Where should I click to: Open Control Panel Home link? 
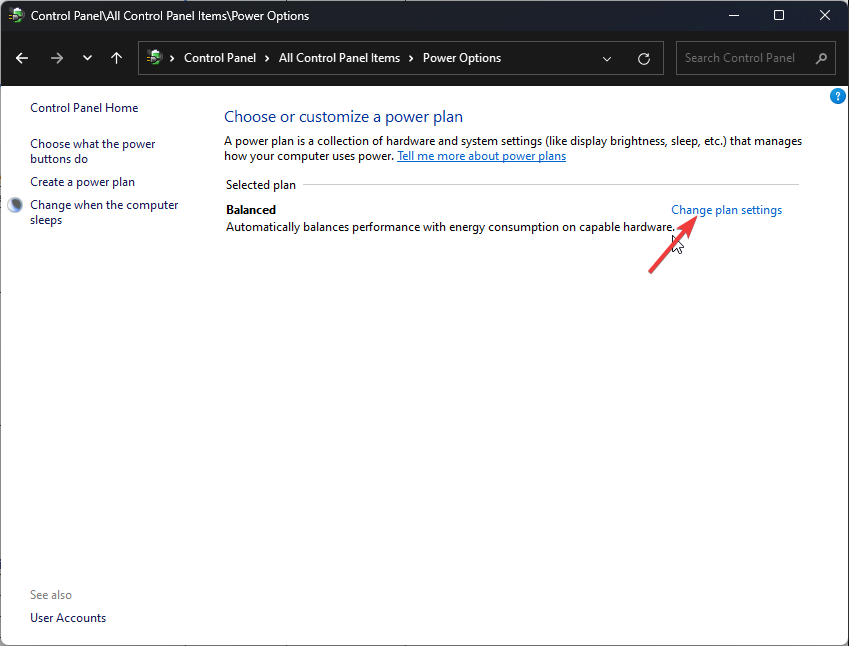point(84,108)
